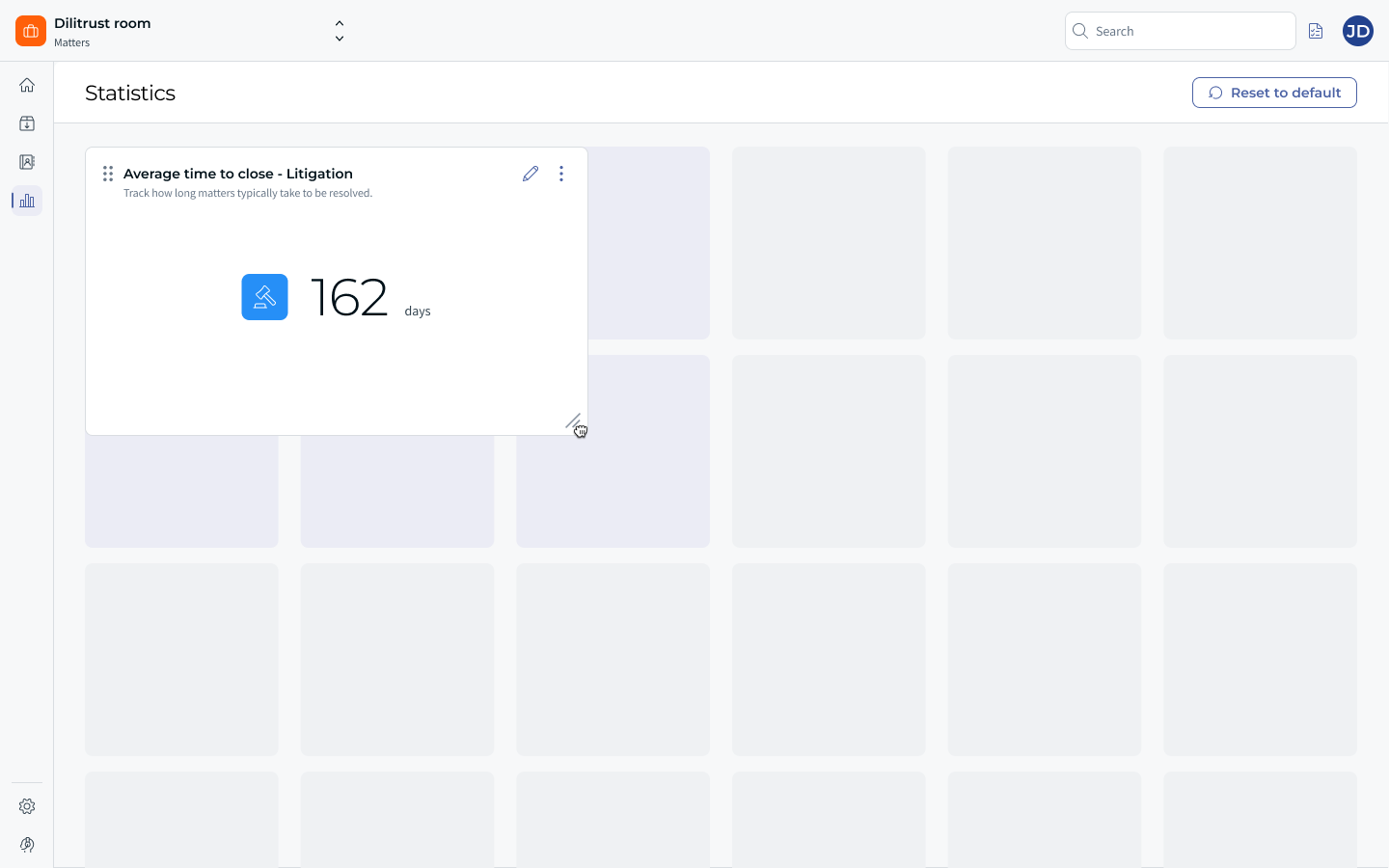The image size is (1389, 868).
Task: Click the orange Dilitrust briefcase logo
Action: point(31,31)
